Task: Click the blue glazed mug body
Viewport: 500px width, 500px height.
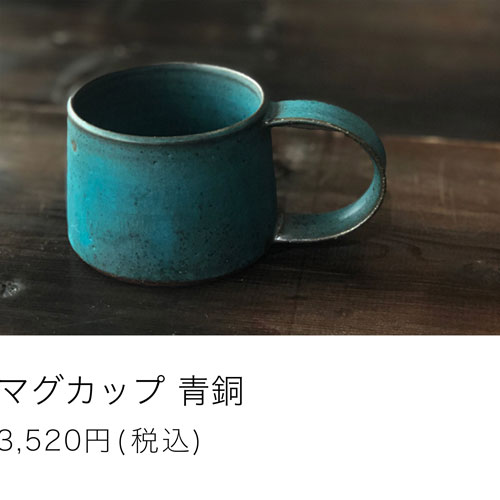Action: (x=170, y=207)
